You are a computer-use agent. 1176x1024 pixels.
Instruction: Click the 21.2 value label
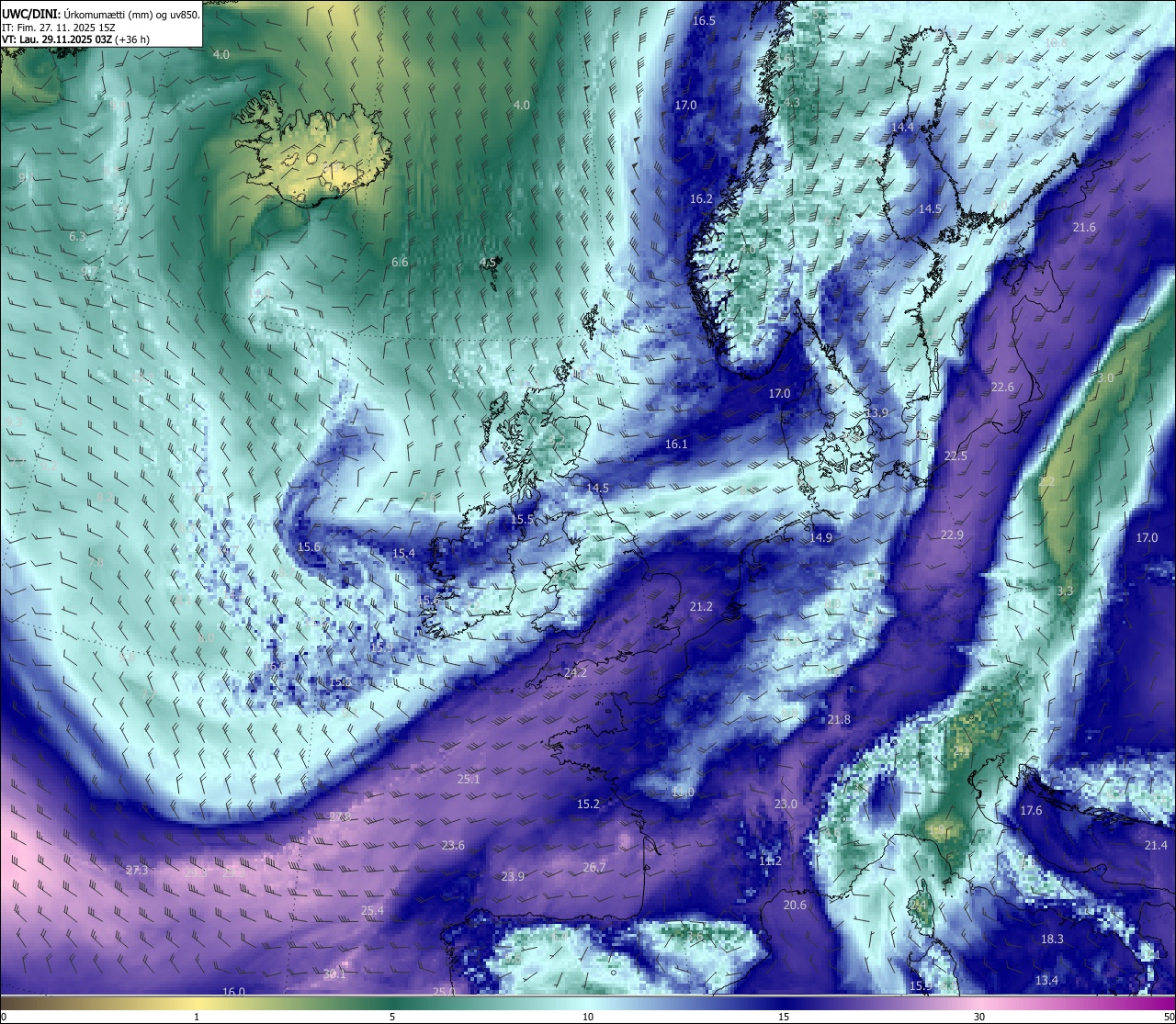(x=701, y=607)
